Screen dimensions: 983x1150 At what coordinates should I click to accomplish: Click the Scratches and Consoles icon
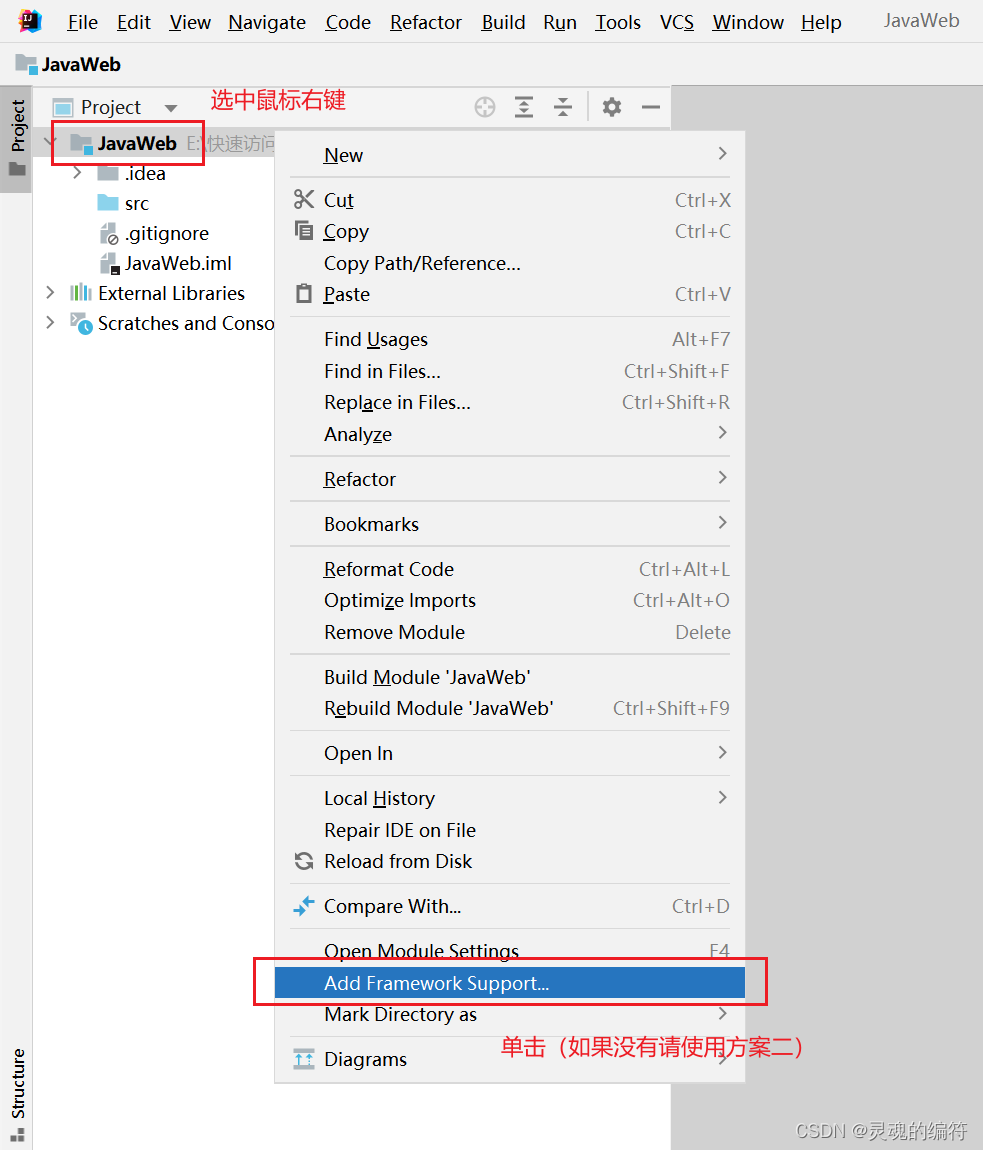[81, 323]
